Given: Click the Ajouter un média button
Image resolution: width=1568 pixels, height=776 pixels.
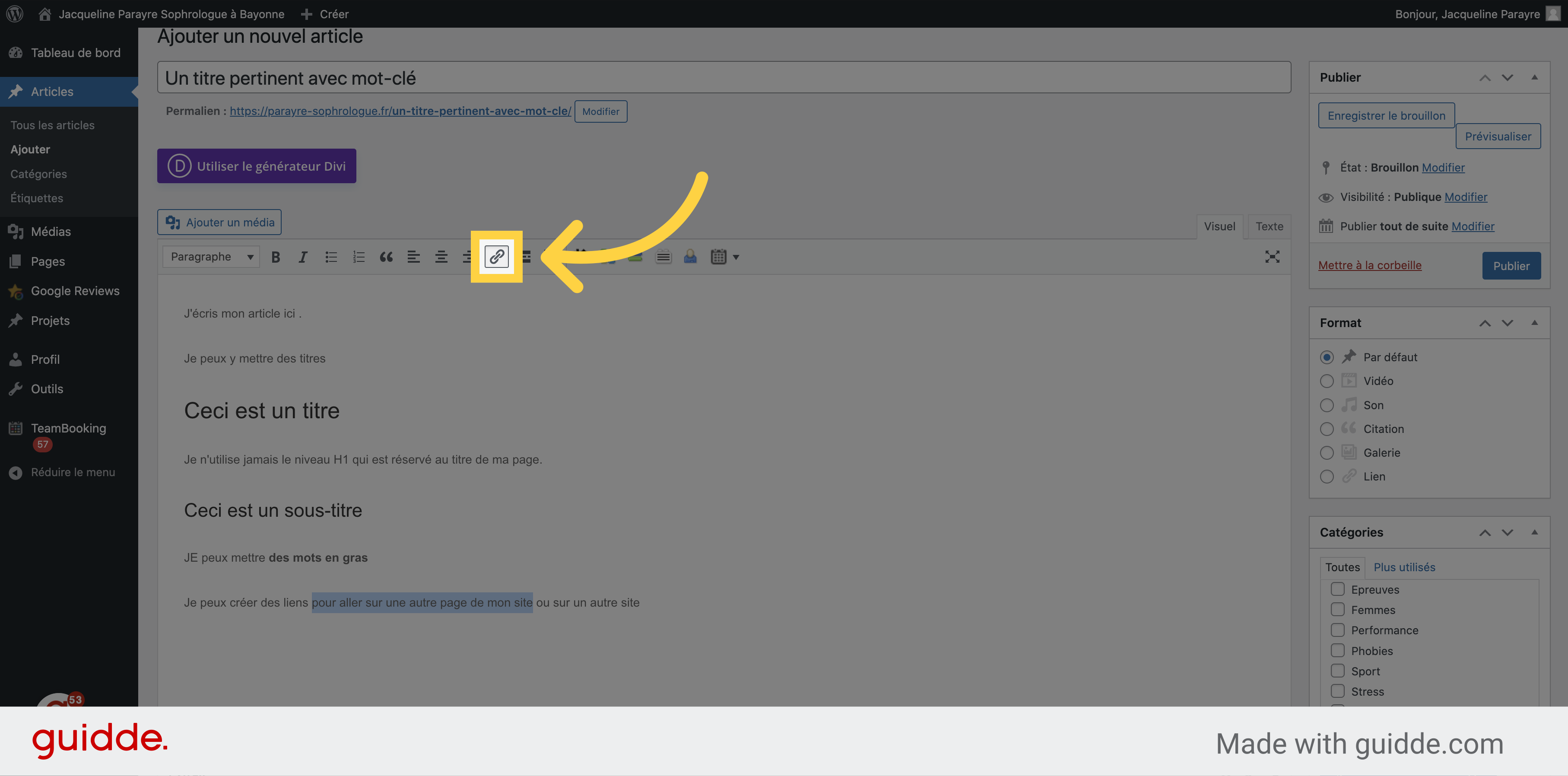Looking at the screenshot, I should 219,222.
